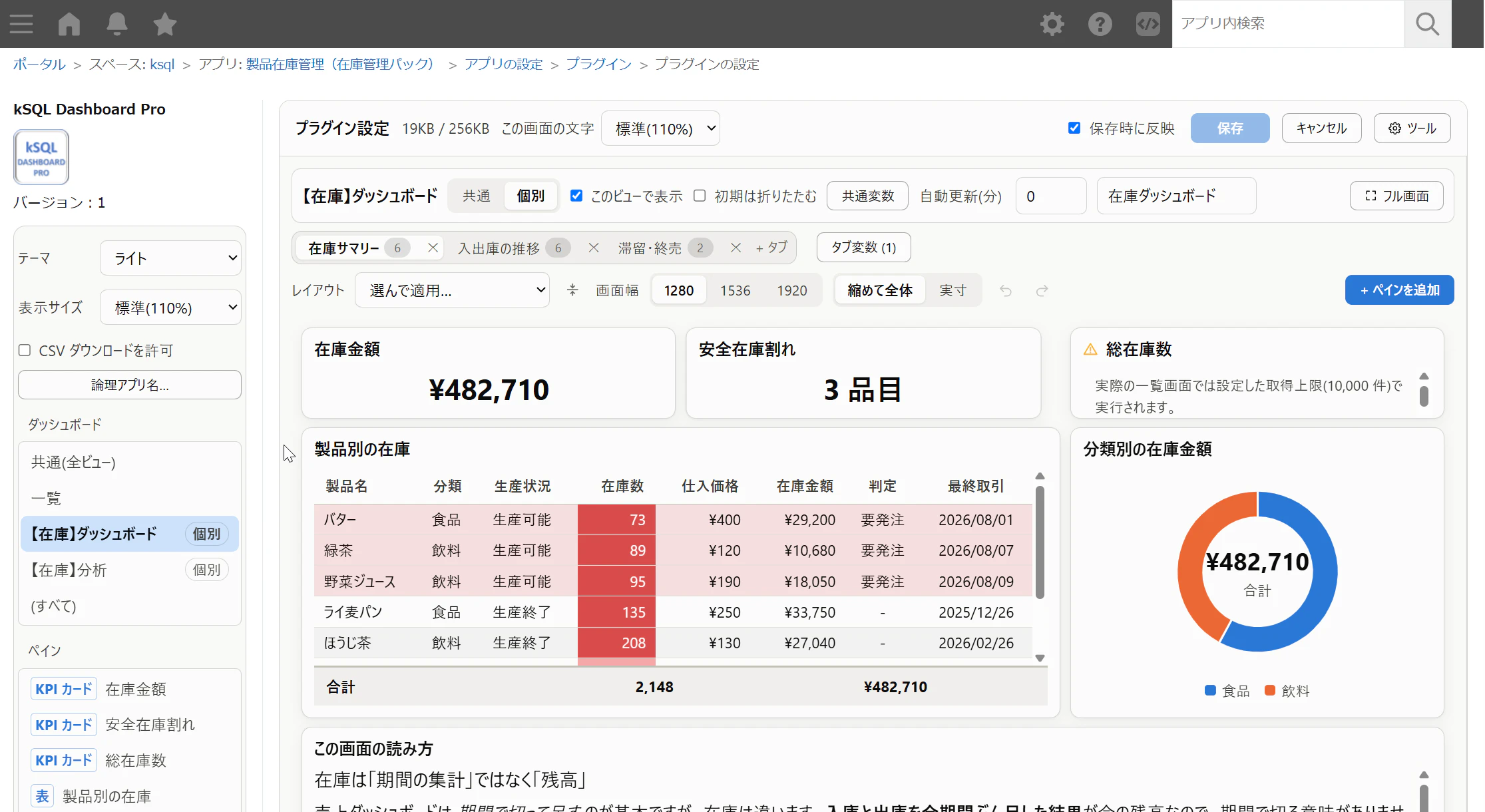
Task: Open the developer code icon in the header
Action: click(1148, 24)
